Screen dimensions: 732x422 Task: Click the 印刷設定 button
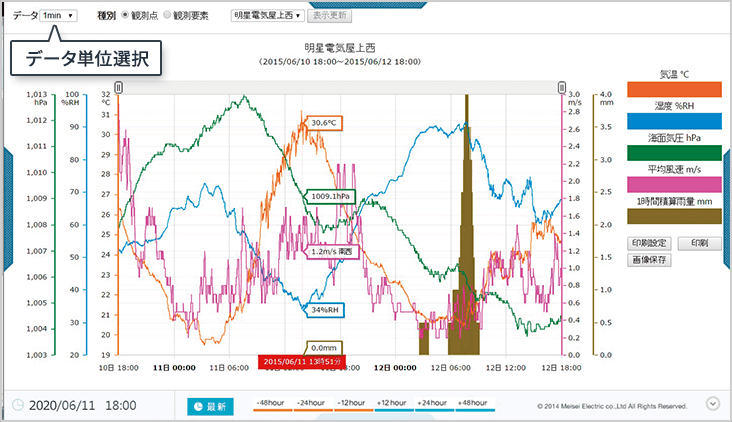(650, 243)
